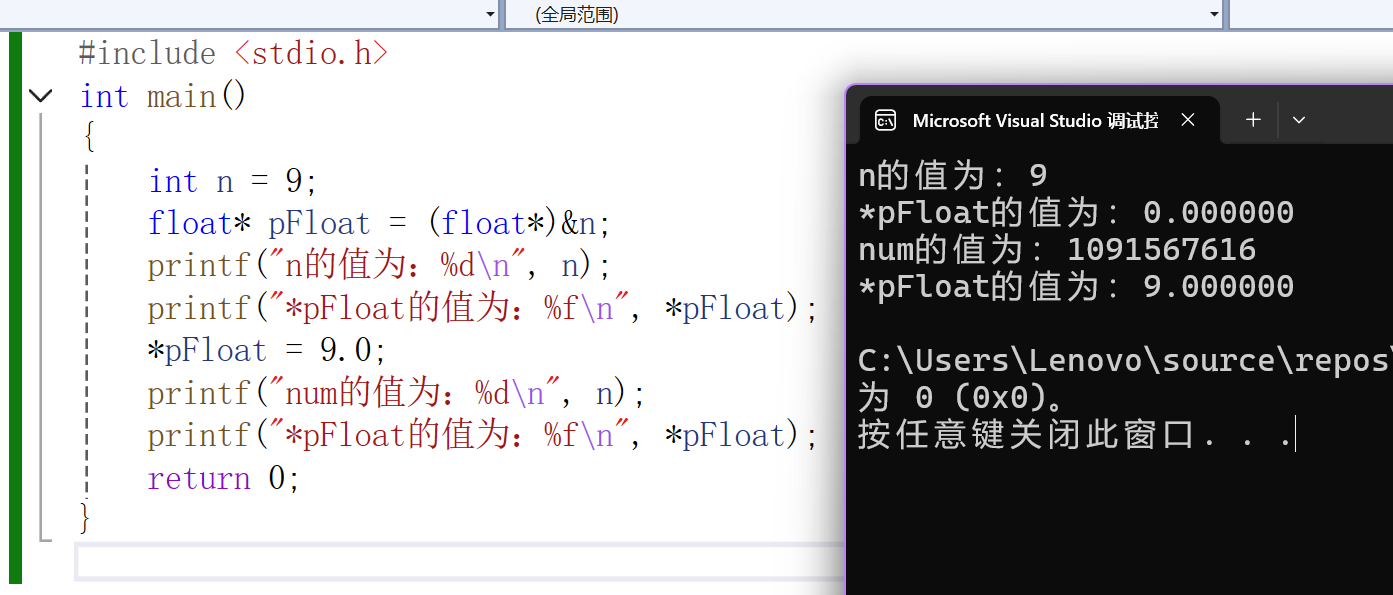The image size is (1393, 595).
Task: Place cursor in 'float* pFloat = (float*)&n;' line
Action: pos(379,223)
